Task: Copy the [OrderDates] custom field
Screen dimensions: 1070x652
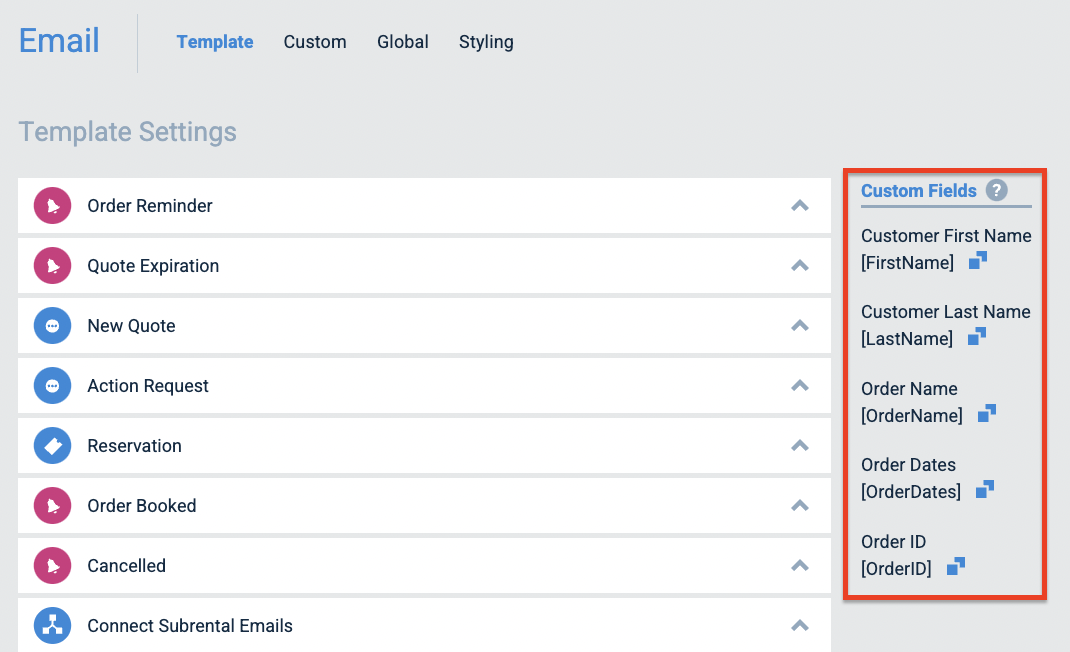Action: coord(985,489)
